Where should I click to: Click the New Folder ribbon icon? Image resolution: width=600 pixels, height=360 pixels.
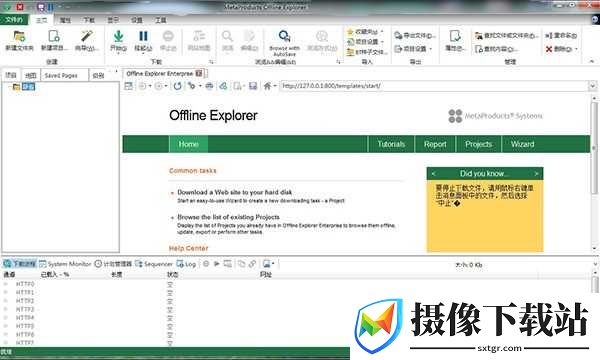19,36
